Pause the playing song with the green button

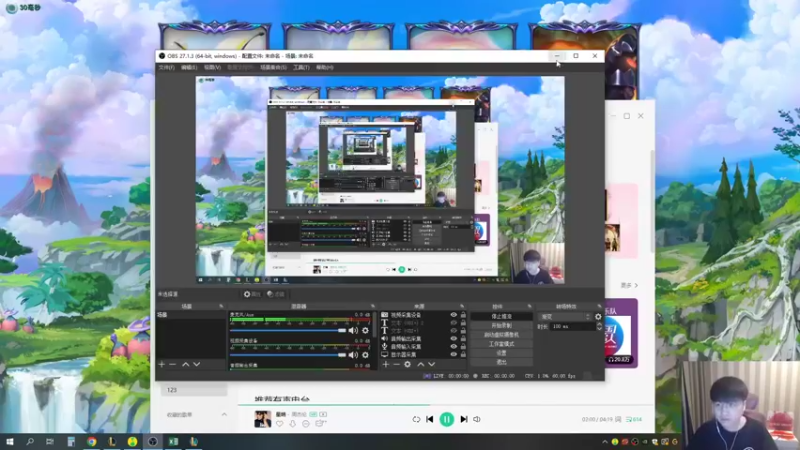pos(446,419)
